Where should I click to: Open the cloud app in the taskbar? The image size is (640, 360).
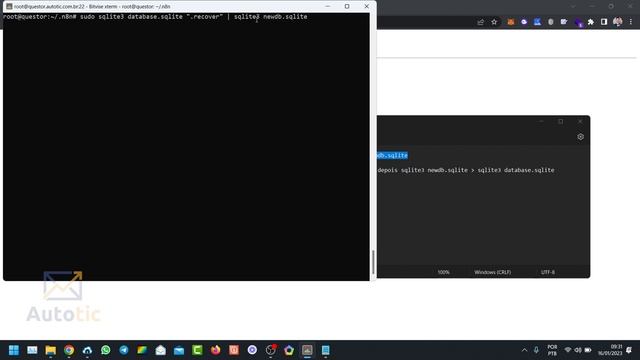click(x=87, y=350)
